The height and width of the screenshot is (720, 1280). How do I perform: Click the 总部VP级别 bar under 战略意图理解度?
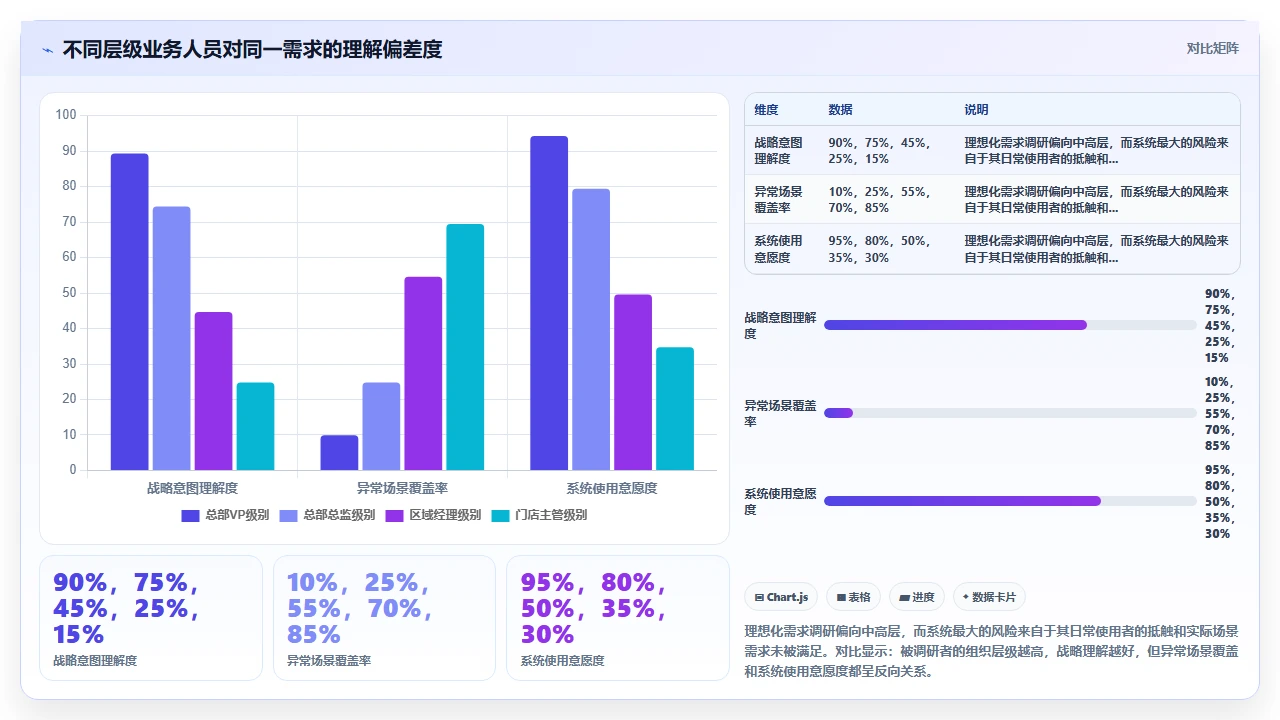pos(130,312)
